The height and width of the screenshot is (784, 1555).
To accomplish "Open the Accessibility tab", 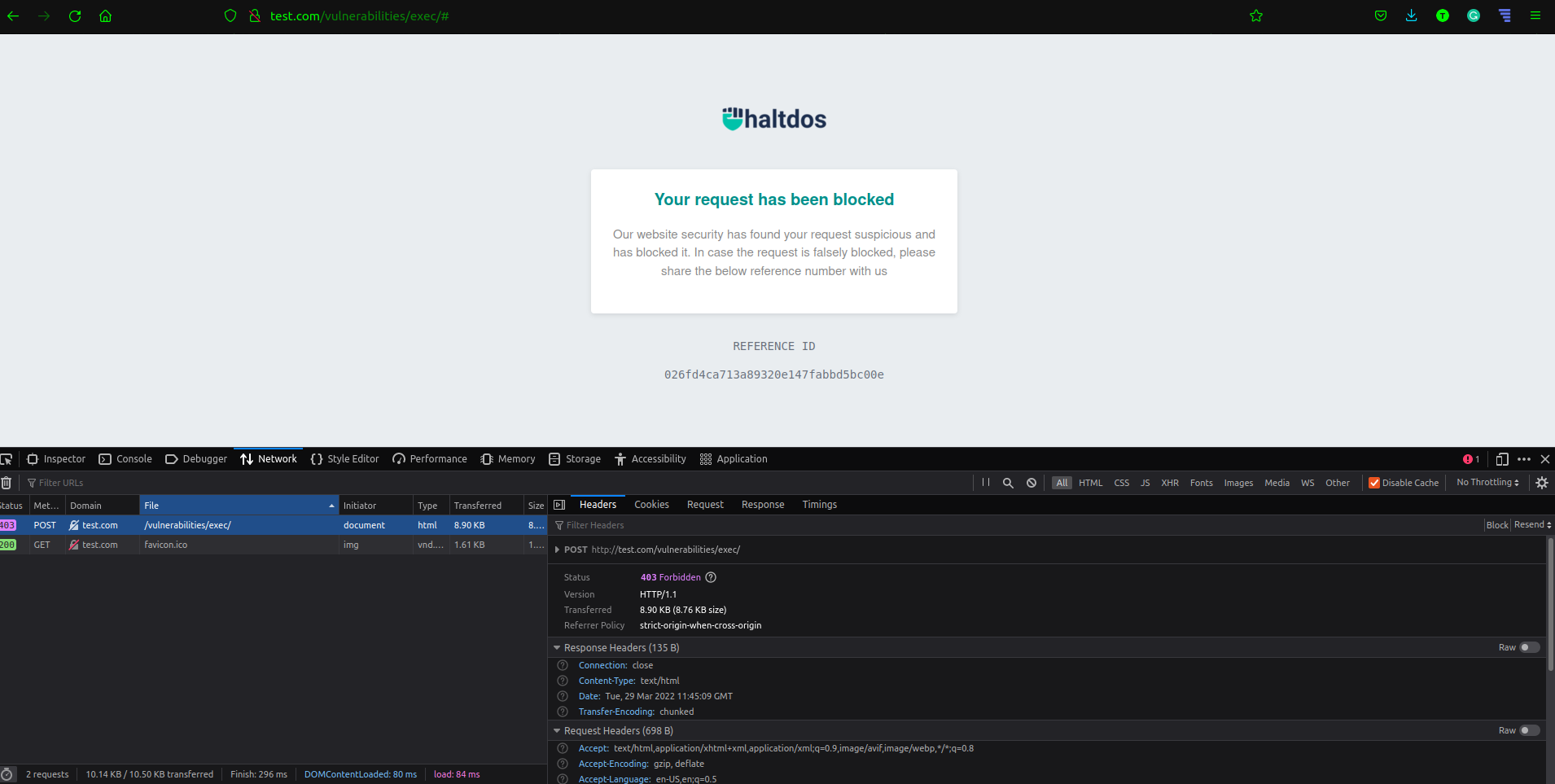I will (650, 459).
